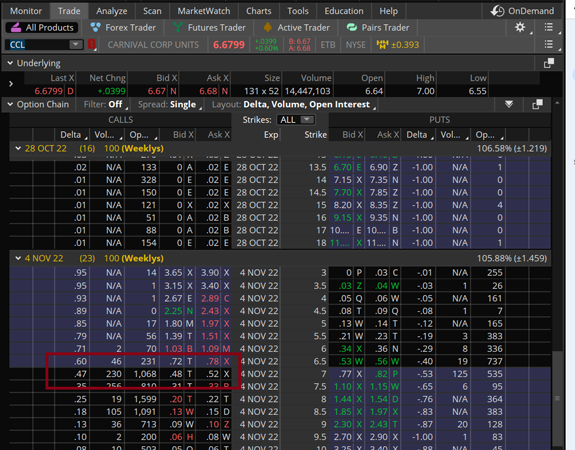The width and height of the screenshot is (575, 450).
Task: Open Option Chain dropdown arrow menu icon
Action: pos(509,105)
